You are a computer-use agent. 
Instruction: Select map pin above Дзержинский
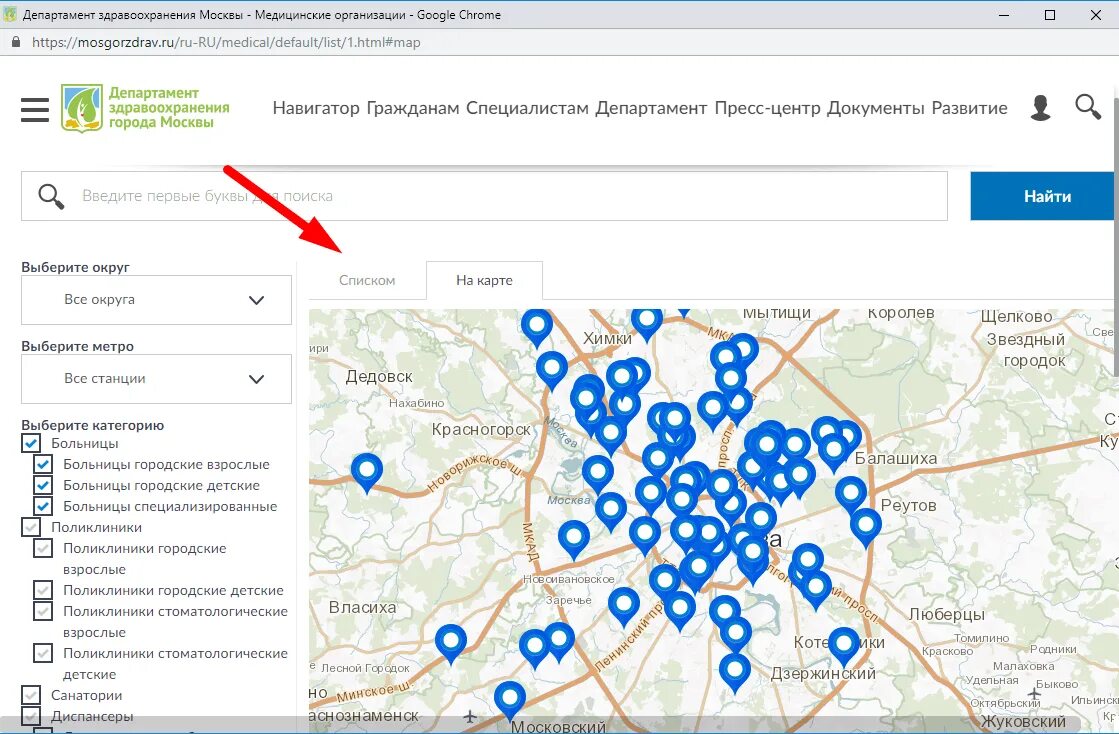tap(734, 673)
